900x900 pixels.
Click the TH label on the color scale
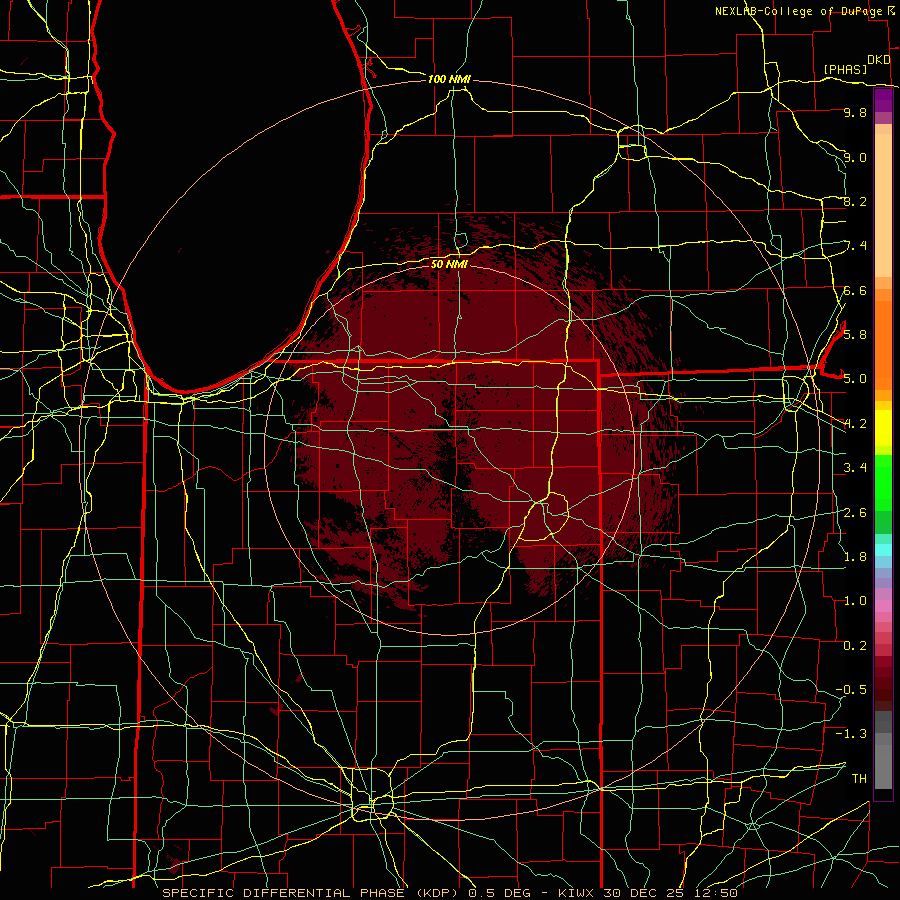tap(859, 778)
